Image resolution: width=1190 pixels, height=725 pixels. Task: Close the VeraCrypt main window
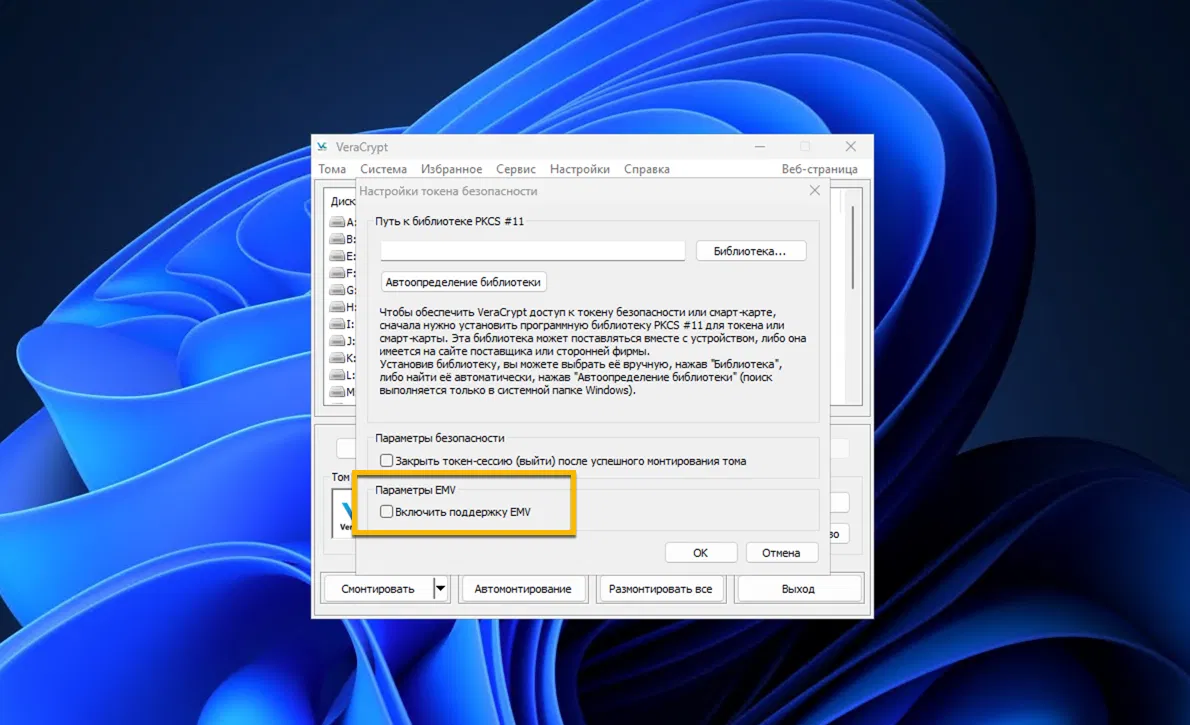pos(851,147)
